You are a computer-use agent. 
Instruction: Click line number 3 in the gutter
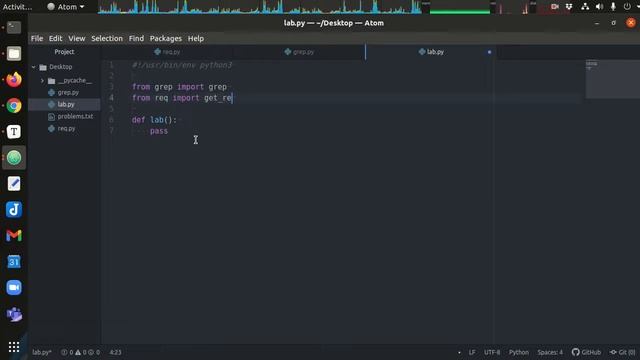coord(111,87)
